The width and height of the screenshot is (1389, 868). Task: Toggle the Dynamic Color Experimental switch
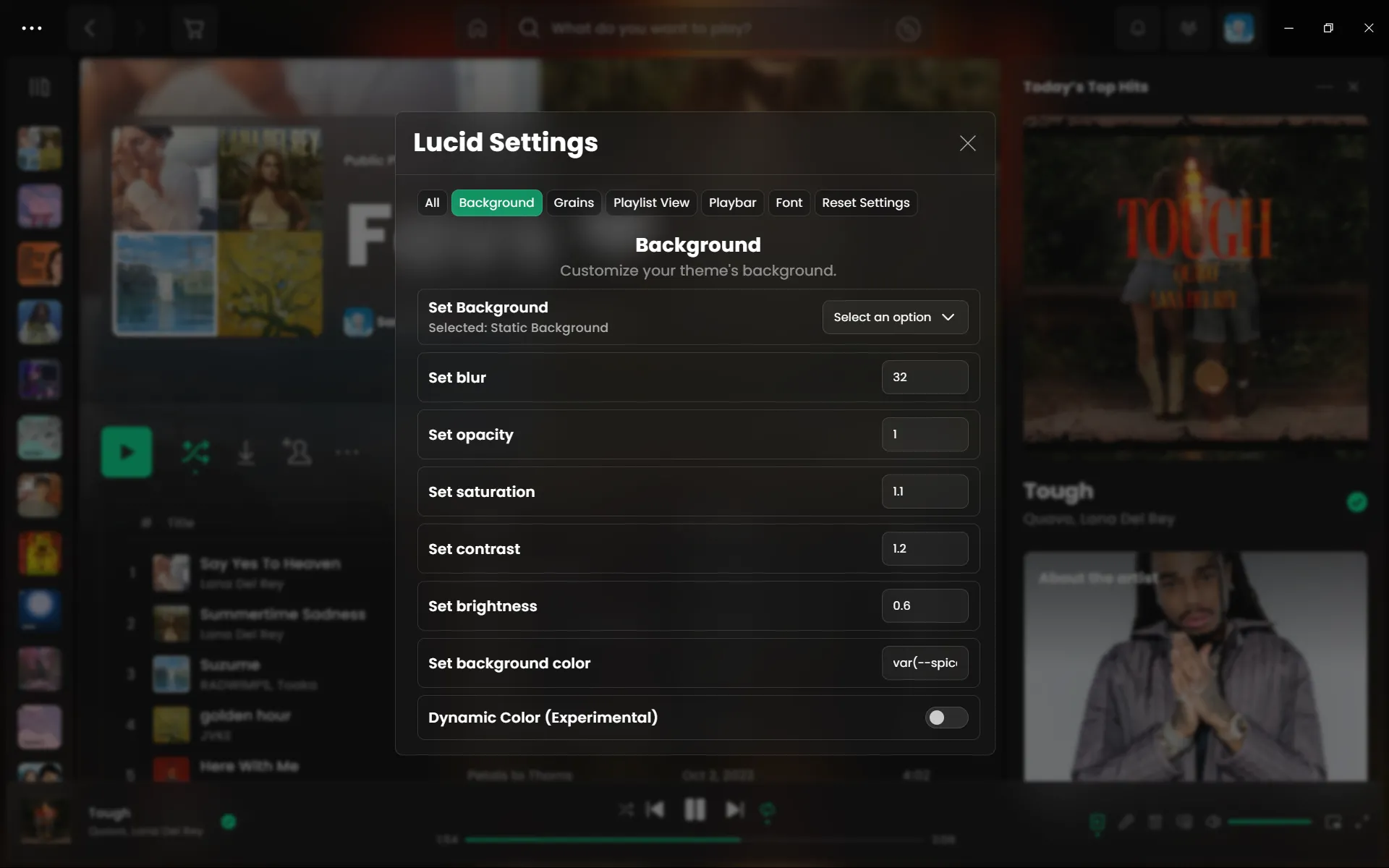point(944,717)
